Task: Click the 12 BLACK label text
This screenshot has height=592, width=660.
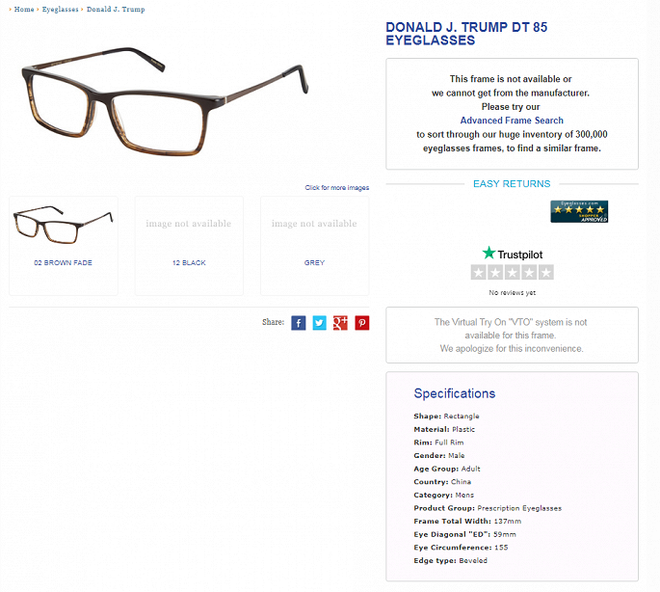Action: [189, 263]
